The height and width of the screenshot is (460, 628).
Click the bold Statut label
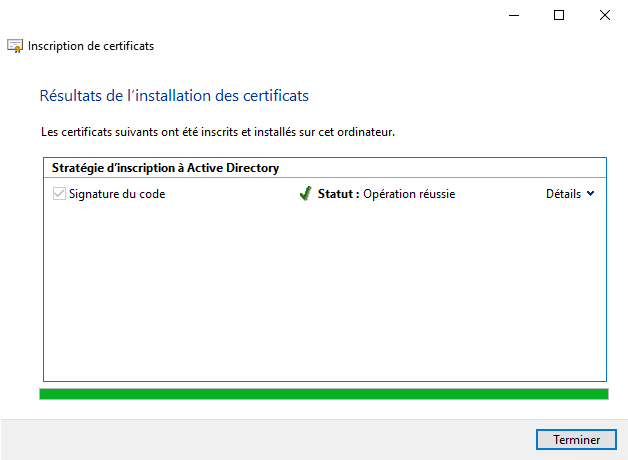tap(338, 194)
